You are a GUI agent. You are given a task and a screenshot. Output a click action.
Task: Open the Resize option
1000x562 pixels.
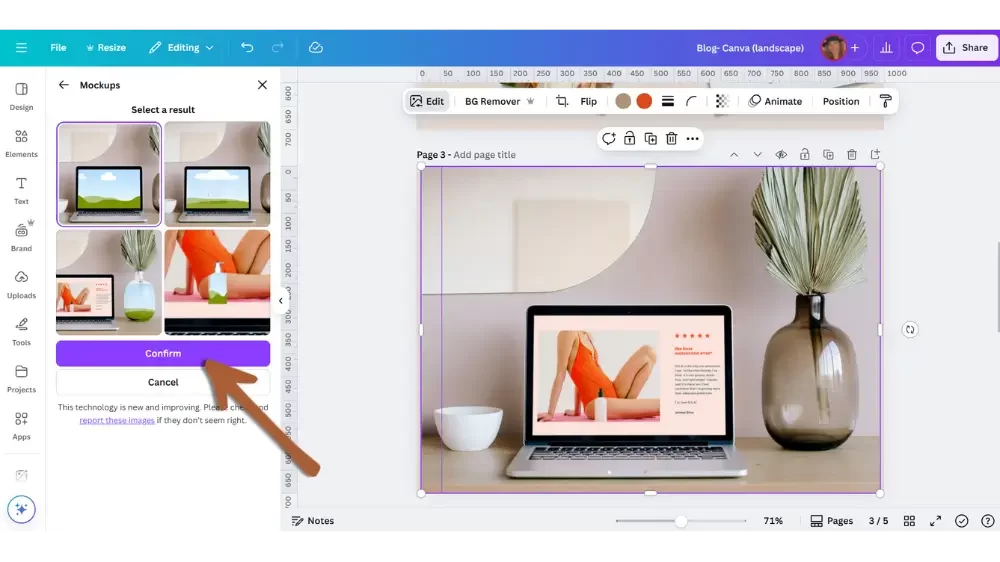click(x=106, y=48)
